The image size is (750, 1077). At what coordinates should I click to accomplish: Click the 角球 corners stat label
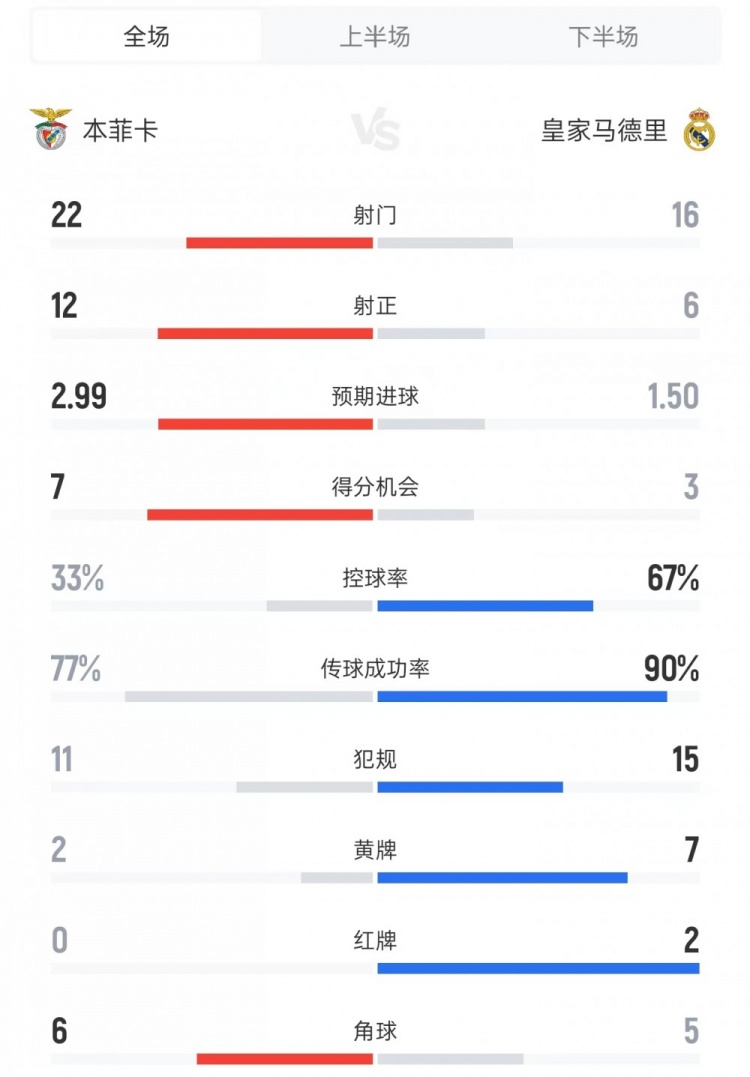click(375, 1031)
